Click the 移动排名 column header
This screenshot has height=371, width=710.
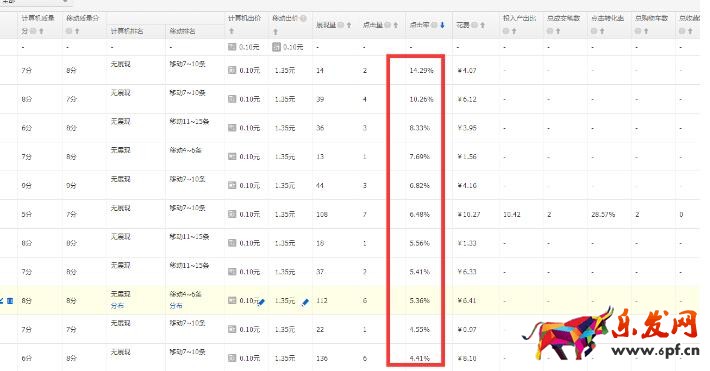[182, 31]
